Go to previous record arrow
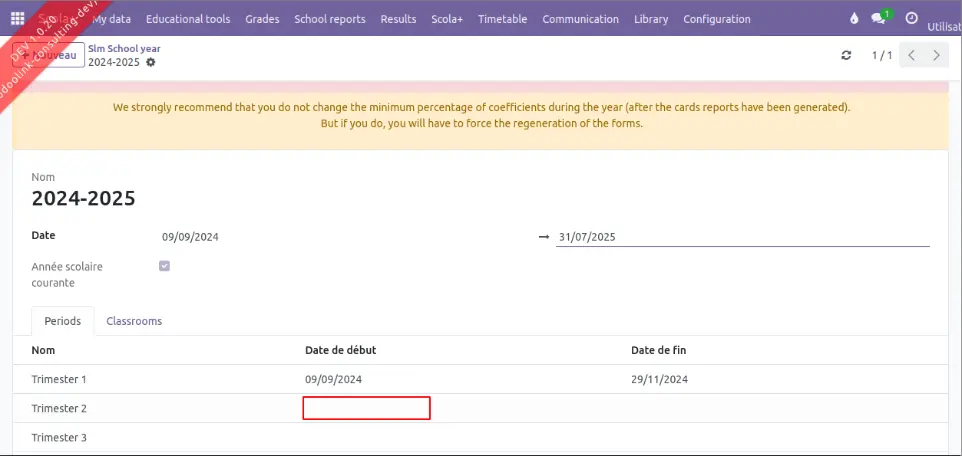This screenshot has height=456, width=962. coord(912,55)
